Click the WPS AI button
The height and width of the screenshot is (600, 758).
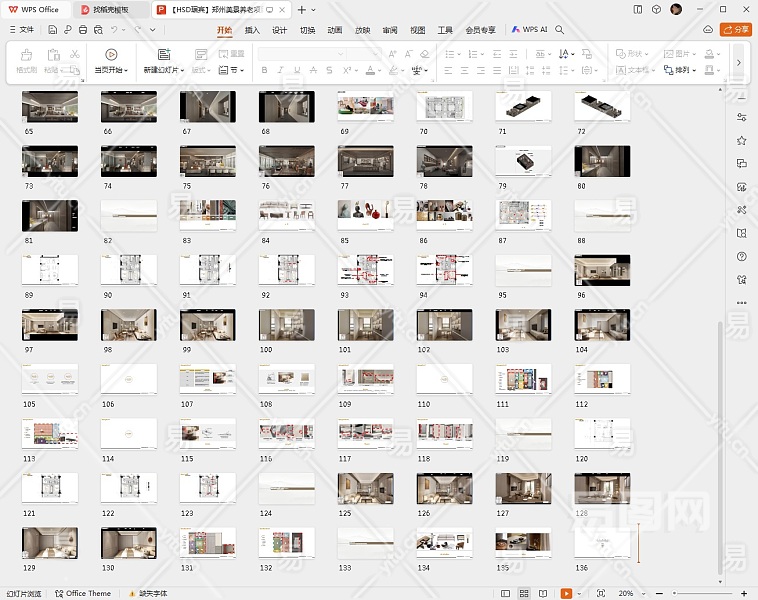coord(529,30)
